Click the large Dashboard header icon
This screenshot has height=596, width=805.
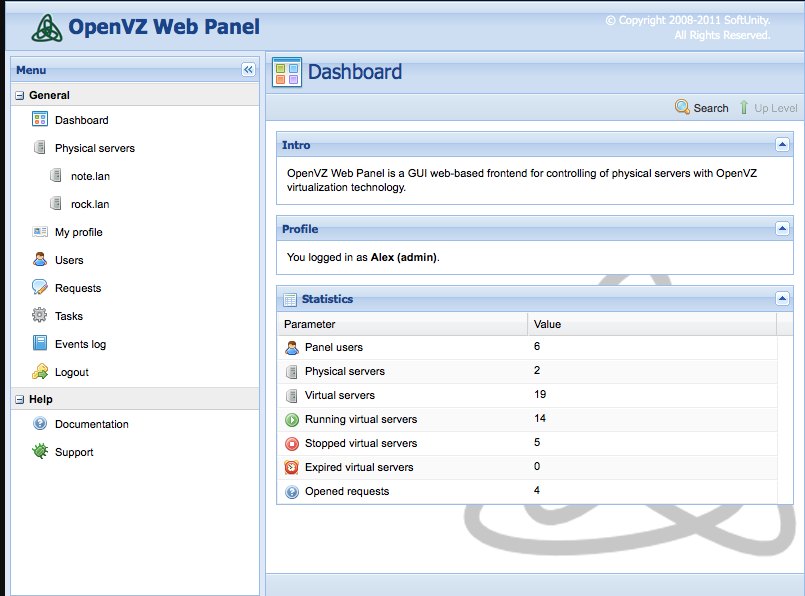[x=287, y=72]
